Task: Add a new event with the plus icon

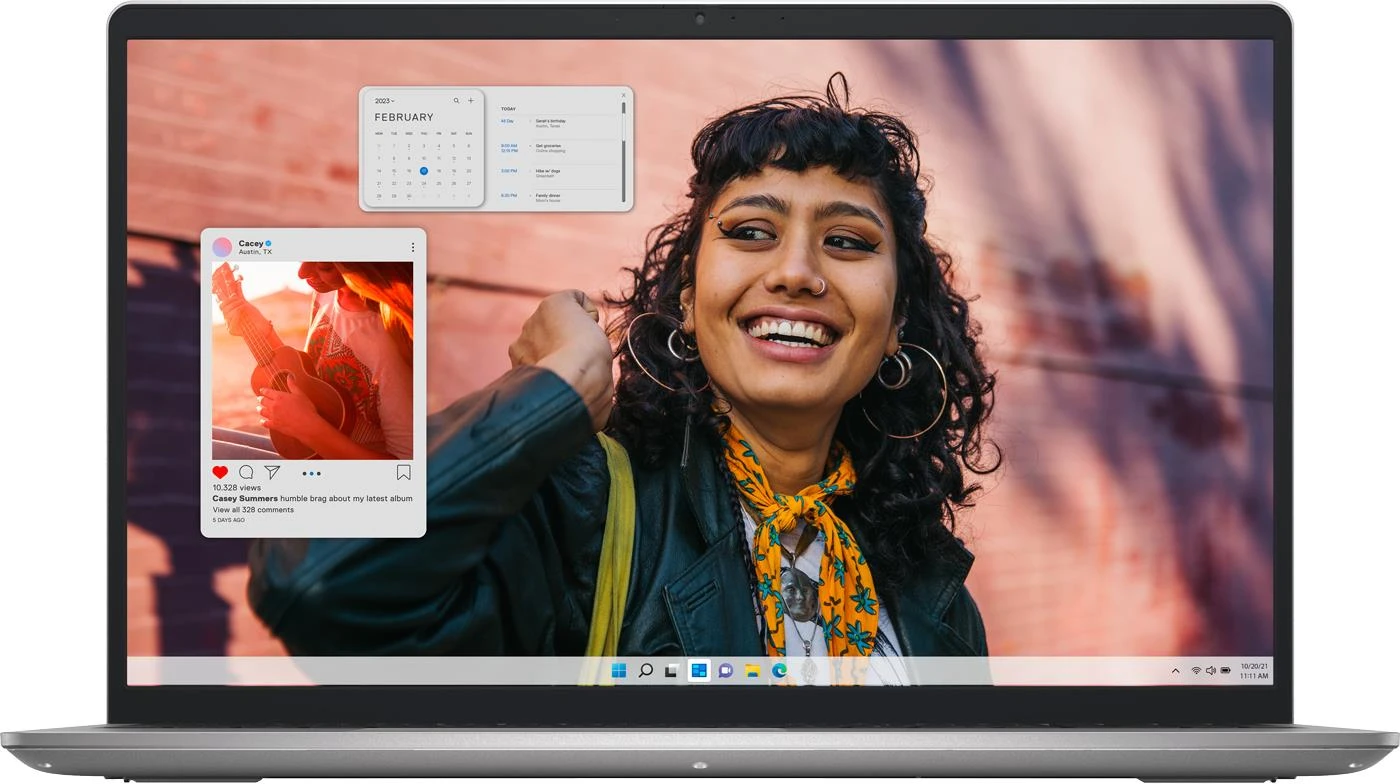Action: point(471,101)
